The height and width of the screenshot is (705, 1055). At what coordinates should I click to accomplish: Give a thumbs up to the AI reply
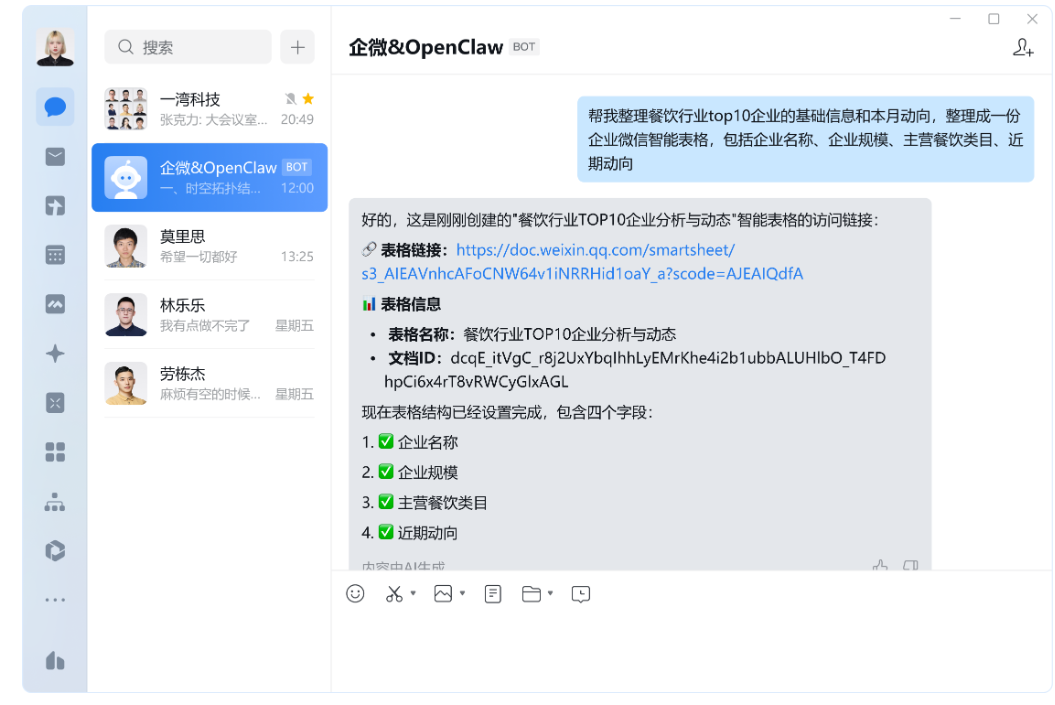[879, 566]
